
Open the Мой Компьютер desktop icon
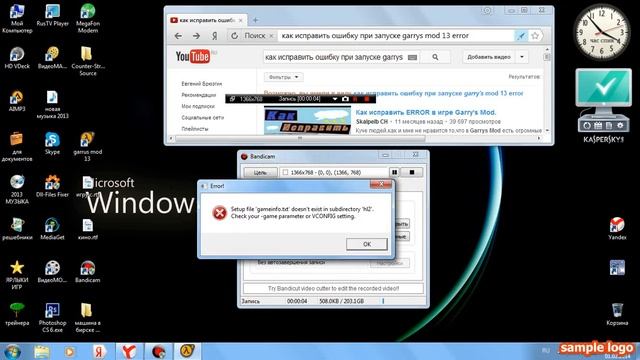[x=17, y=18]
